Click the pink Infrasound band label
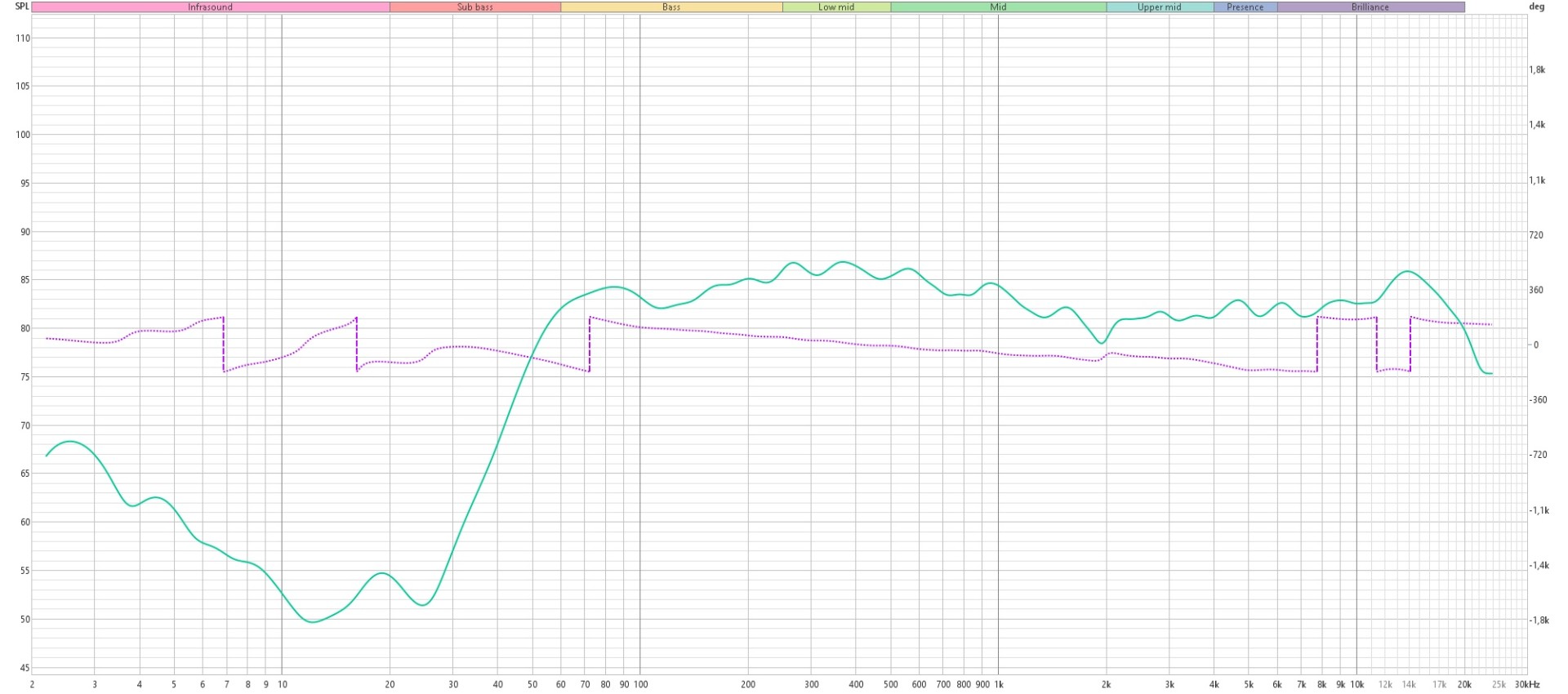The width and height of the screenshot is (1568, 694). 210,7
